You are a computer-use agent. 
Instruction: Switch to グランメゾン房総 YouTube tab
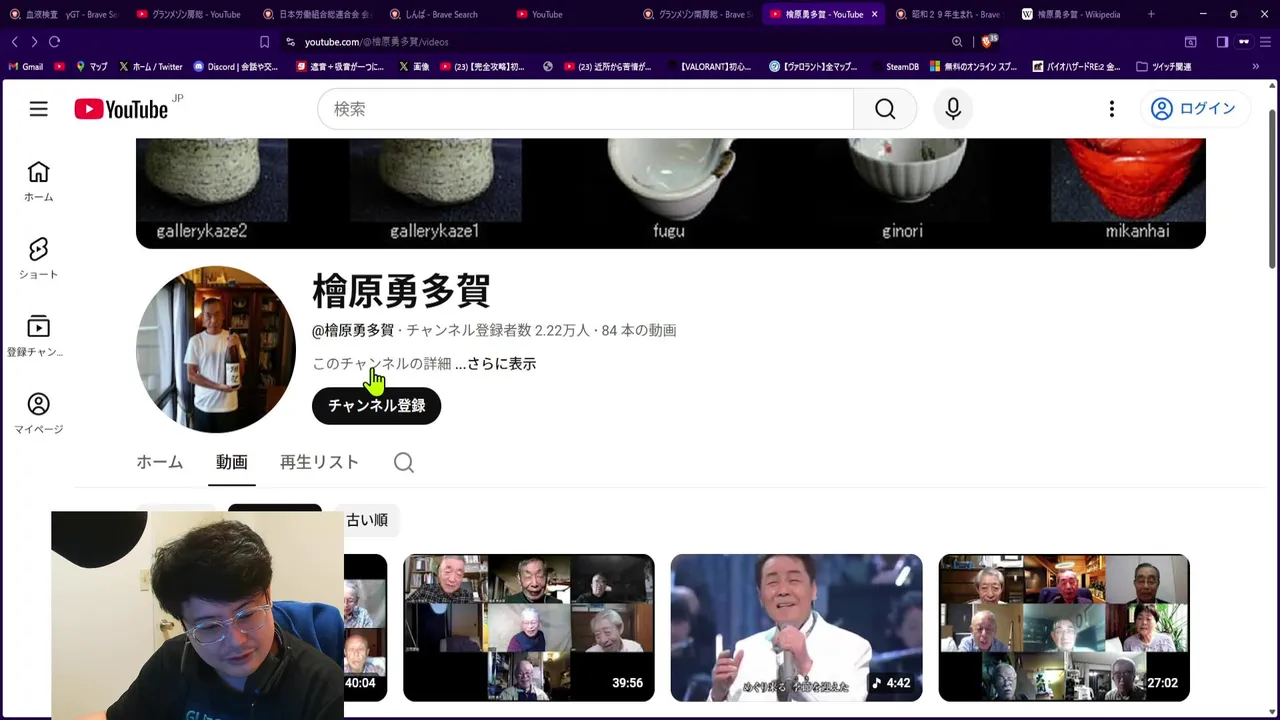tap(188, 14)
